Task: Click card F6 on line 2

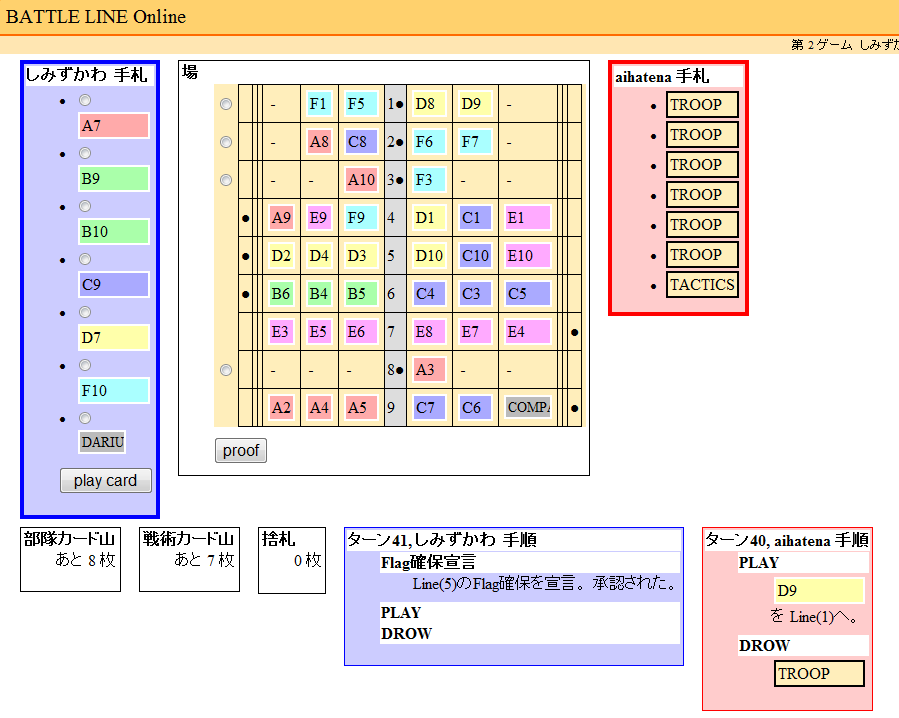Action: click(x=429, y=142)
